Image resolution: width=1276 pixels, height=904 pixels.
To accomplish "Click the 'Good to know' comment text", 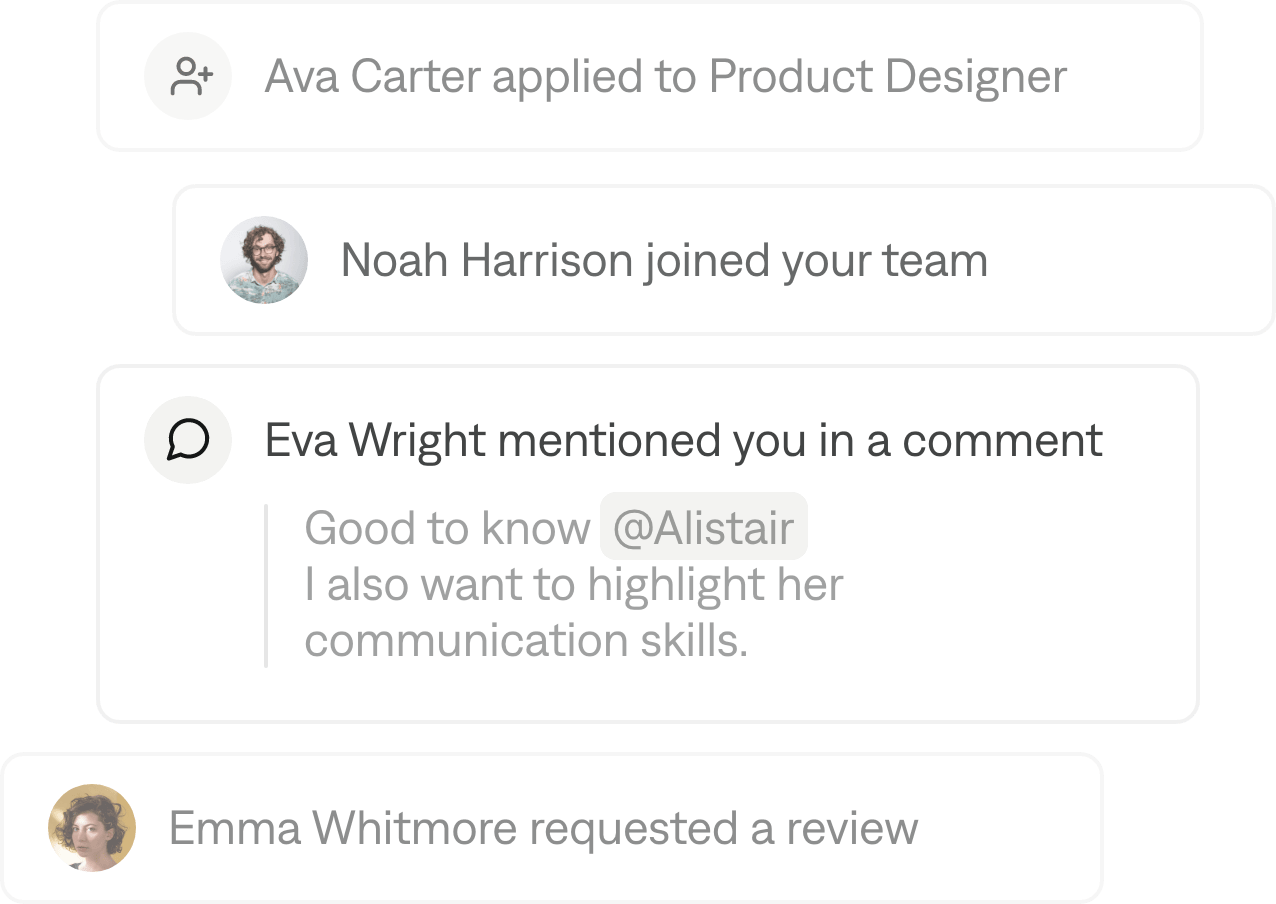I will pyautogui.click(x=447, y=528).
